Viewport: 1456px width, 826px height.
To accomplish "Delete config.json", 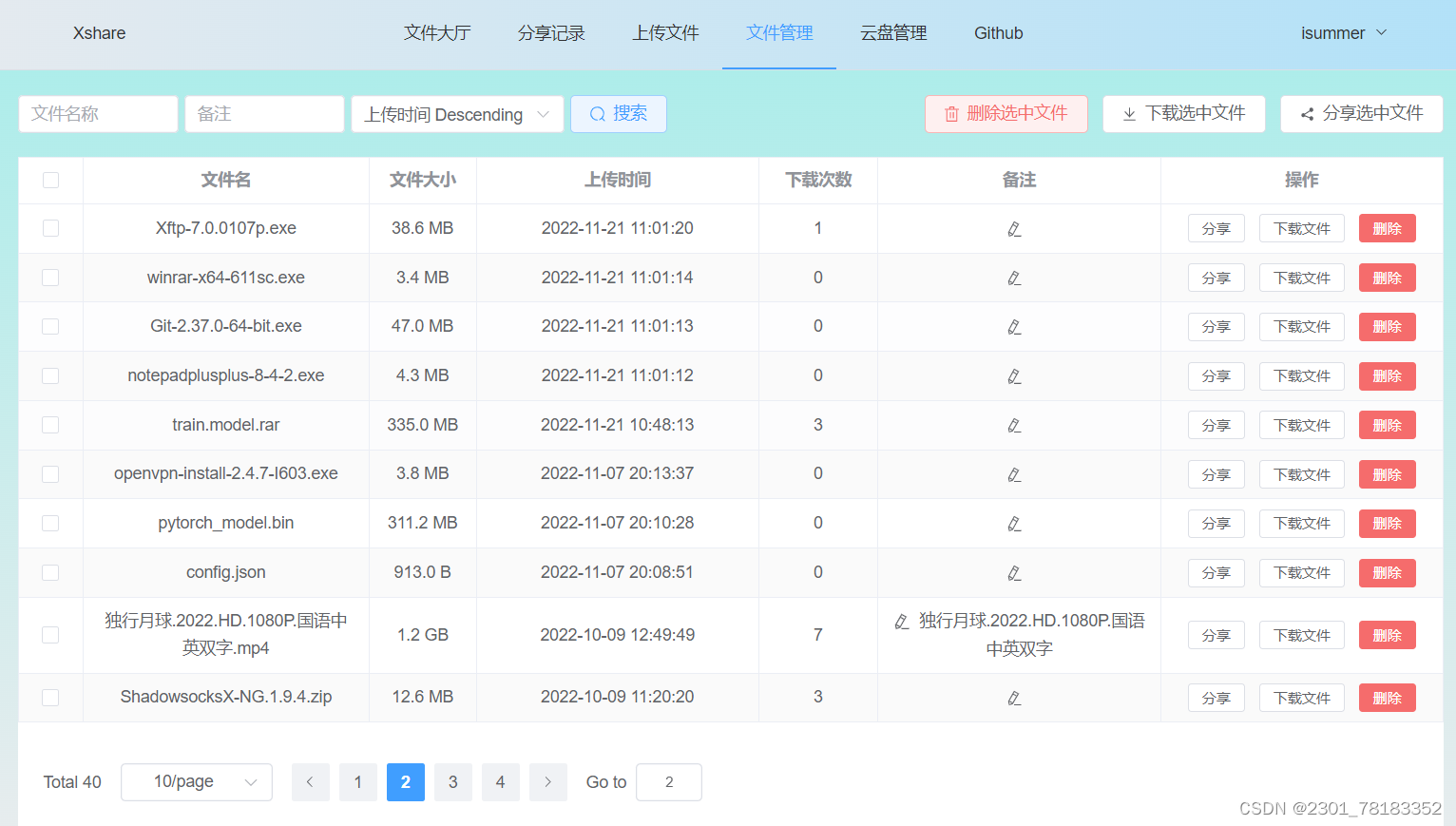I will (1388, 573).
